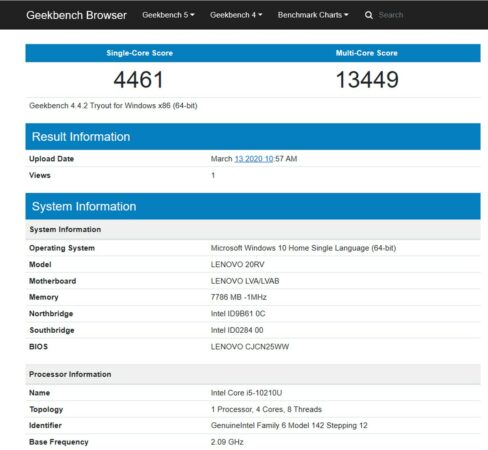The height and width of the screenshot is (450, 488).
Task: Select the 7786 MB memory value
Action: [x=239, y=297]
